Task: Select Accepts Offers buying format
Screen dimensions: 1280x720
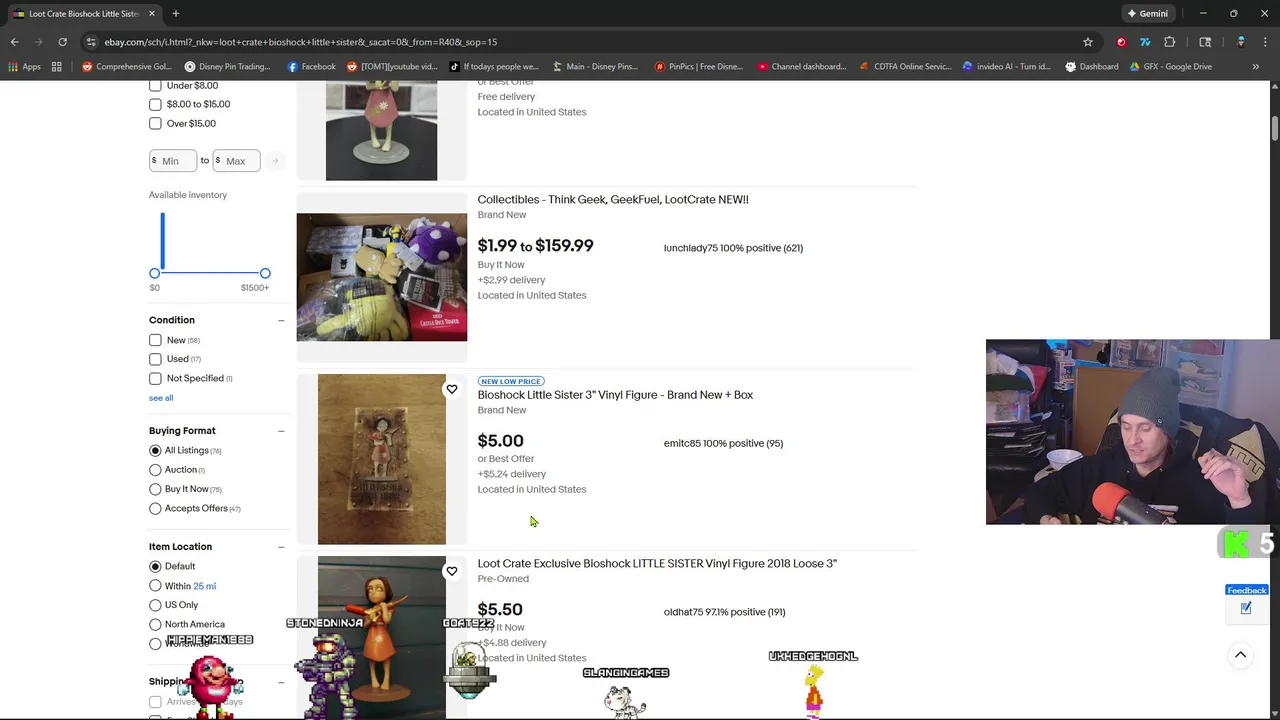Action: click(155, 508)
